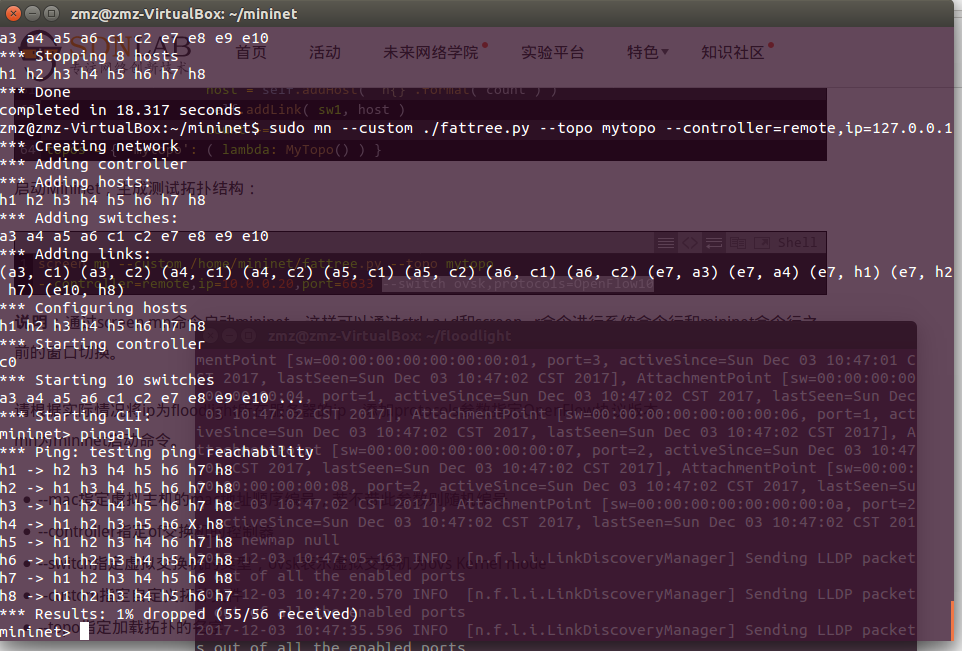Viewport: 962px width, 651px height.
Task: Maximize the mininet terminal window
Action: point(52,13)
